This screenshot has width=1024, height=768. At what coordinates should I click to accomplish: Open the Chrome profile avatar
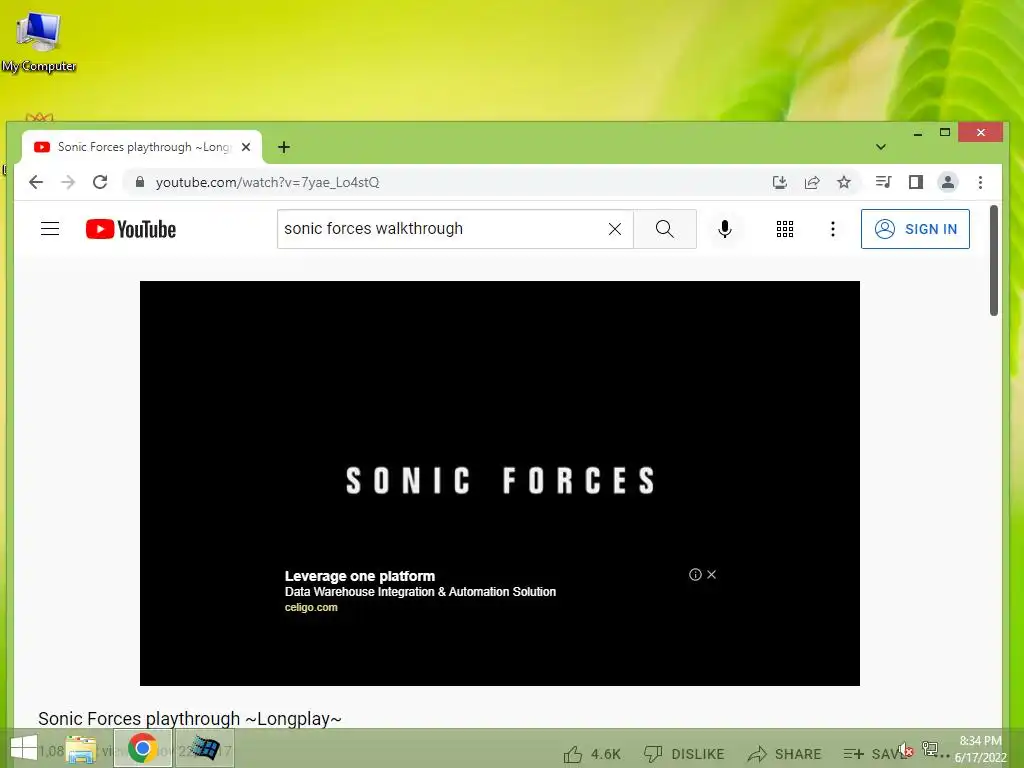948,182
